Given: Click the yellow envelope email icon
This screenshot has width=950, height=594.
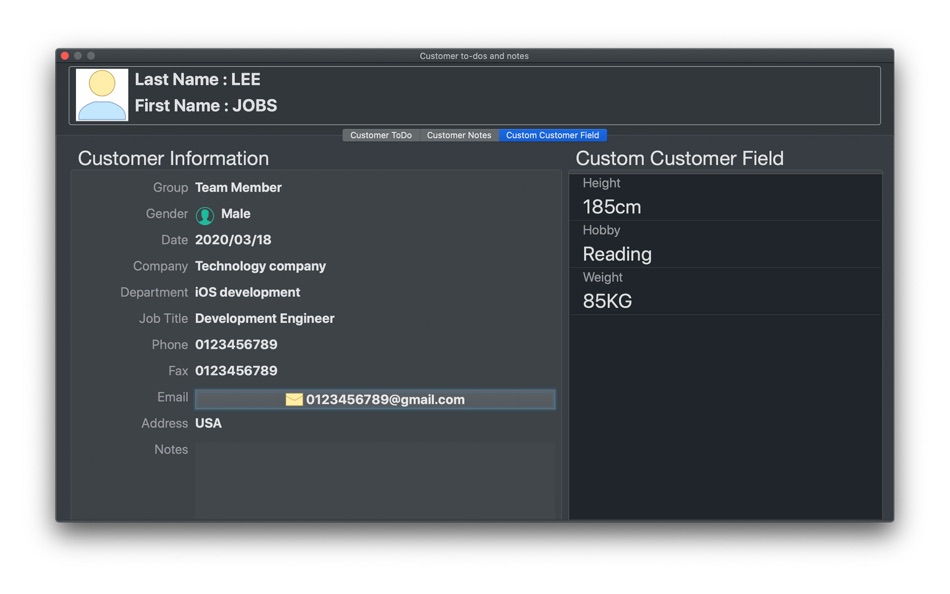Looking at the screenshot, I should pyautogui.click(x=294, y=399).
